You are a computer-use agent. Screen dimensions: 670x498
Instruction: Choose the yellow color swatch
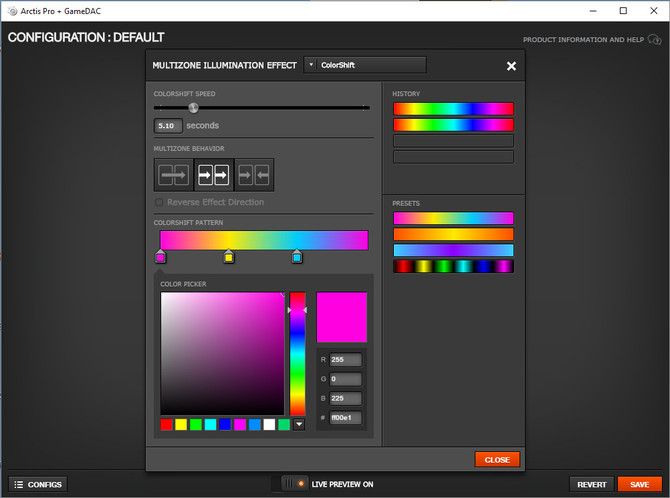[x=181, y=424]
